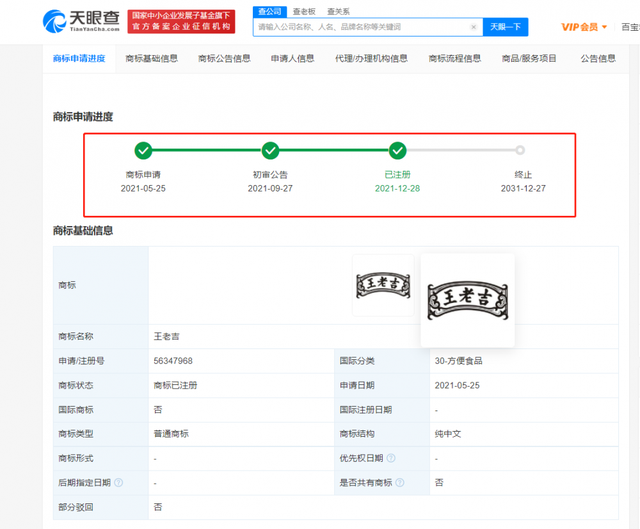Clear the search box with the X icon

(473, 27)
